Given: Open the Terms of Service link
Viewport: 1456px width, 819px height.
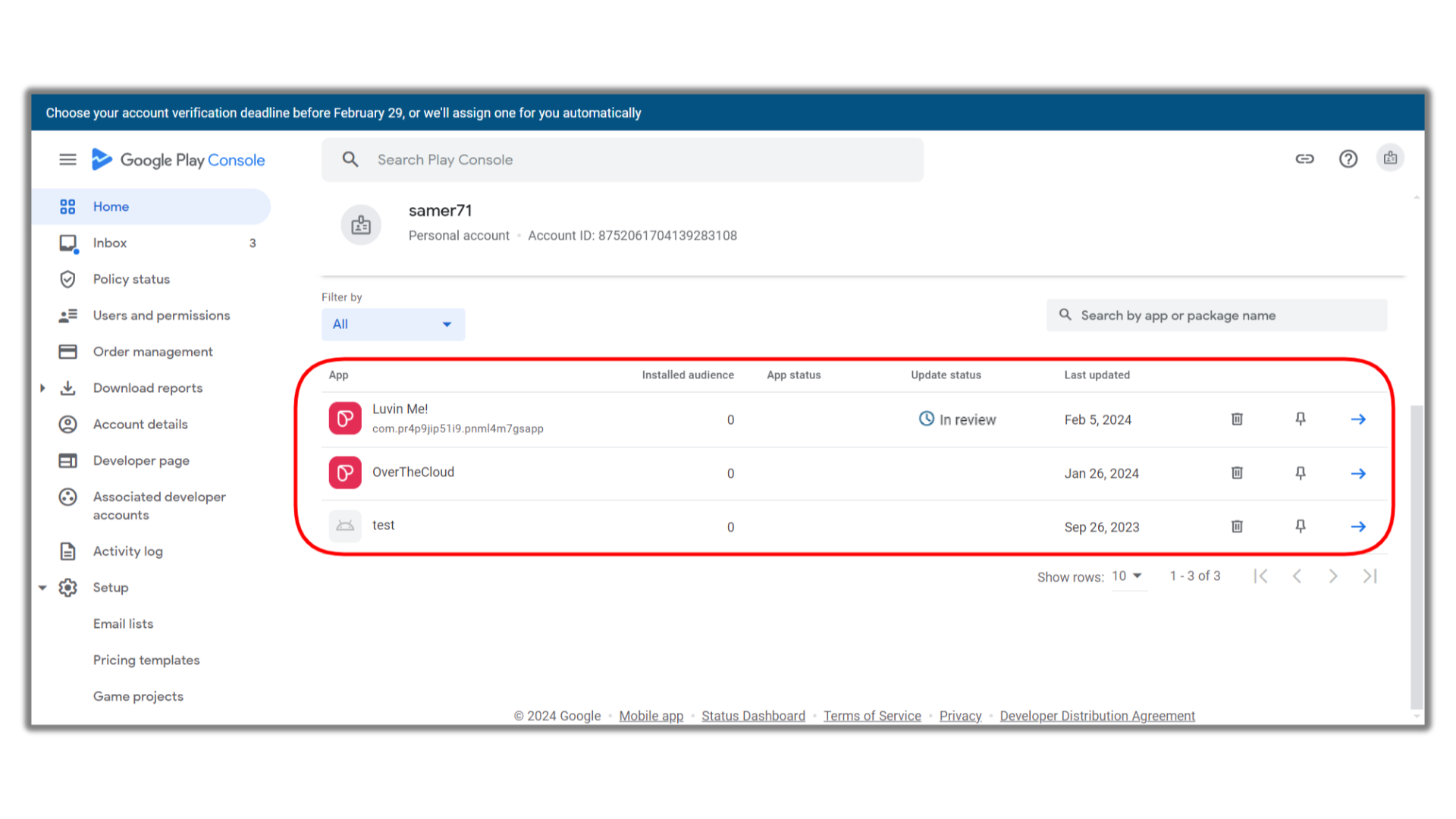Looking at the screenshot, I should (x=872, y=716).
